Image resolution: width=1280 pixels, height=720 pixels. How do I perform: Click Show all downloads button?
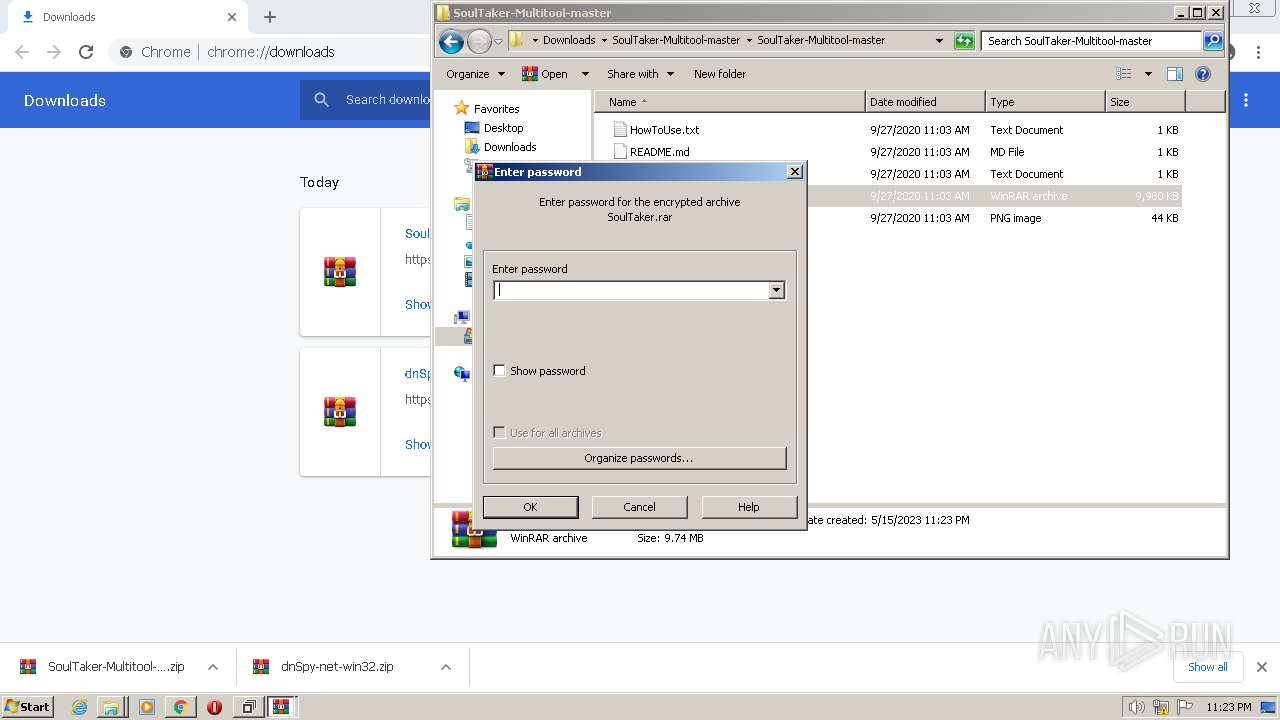pyautogui.click(x=1207, y=667)
